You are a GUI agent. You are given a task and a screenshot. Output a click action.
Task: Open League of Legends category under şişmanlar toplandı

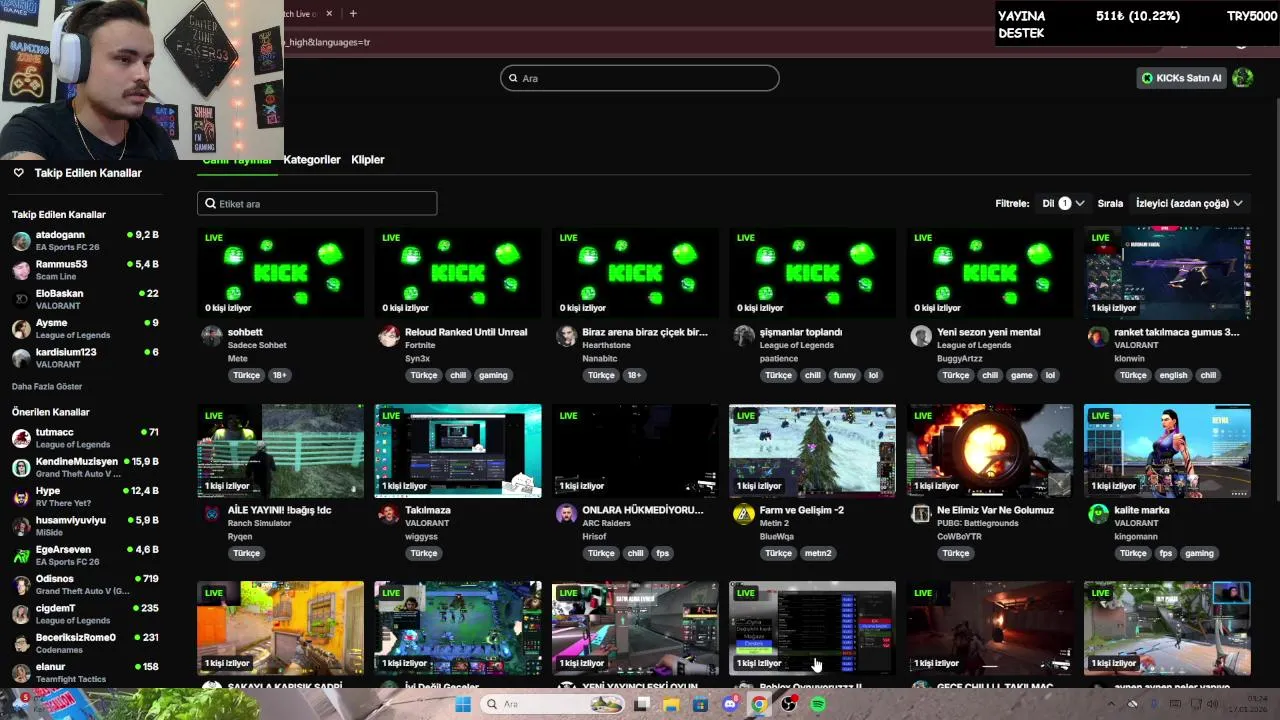coord(805,345)
